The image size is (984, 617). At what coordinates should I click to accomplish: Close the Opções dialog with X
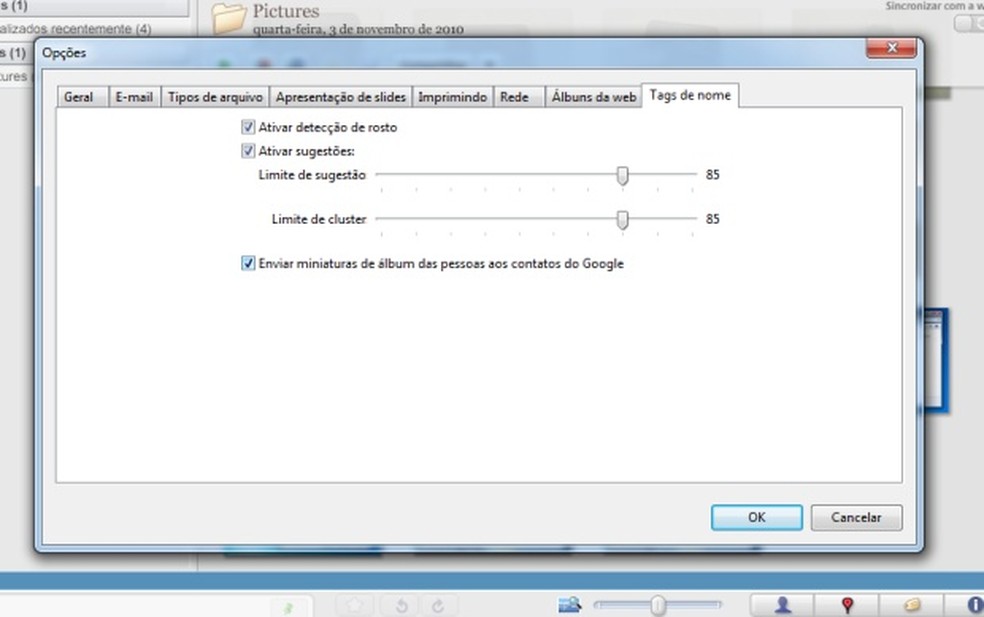891,48
